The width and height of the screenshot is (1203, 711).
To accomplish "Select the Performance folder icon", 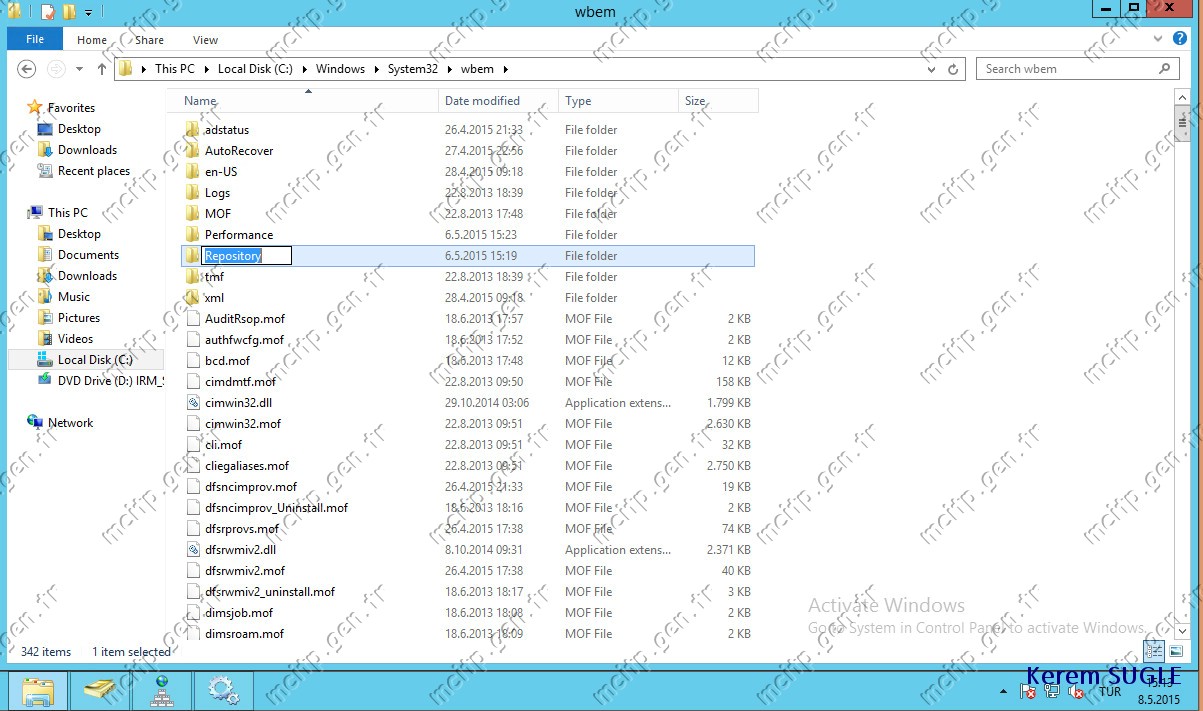I will (193, 235).
